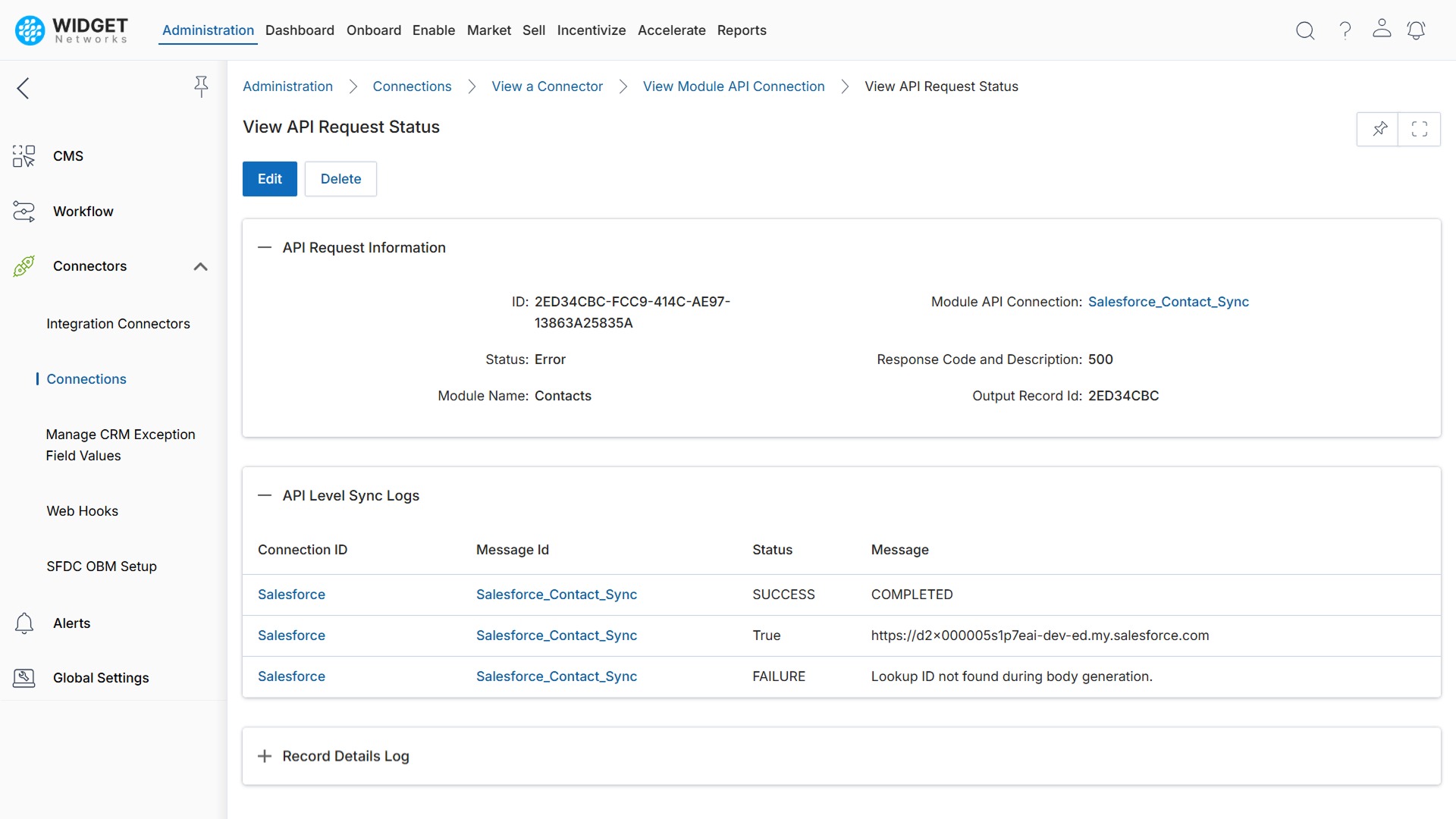1456x819 pixels.
Task: Open the search icon in top bar
Action: [x=1305, y=30]
